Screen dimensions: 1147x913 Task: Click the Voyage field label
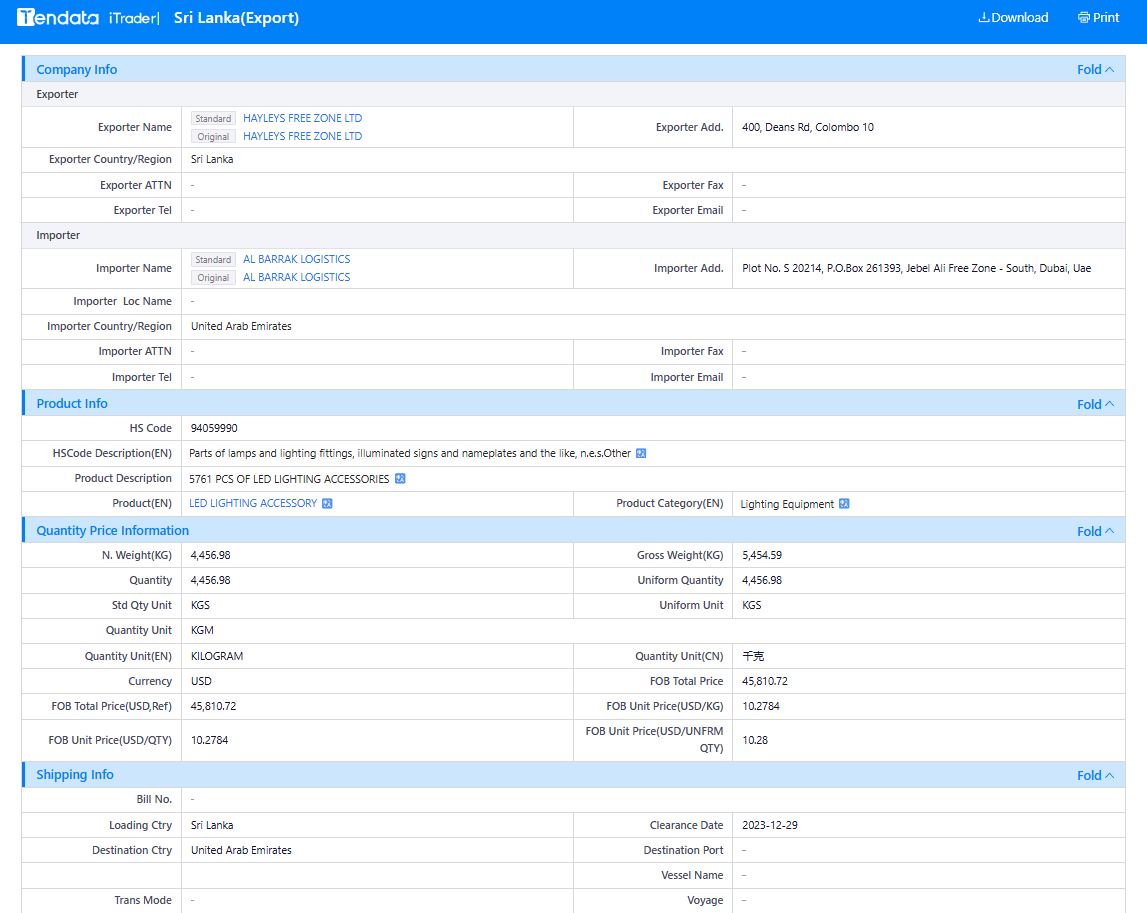click(705, 901)
